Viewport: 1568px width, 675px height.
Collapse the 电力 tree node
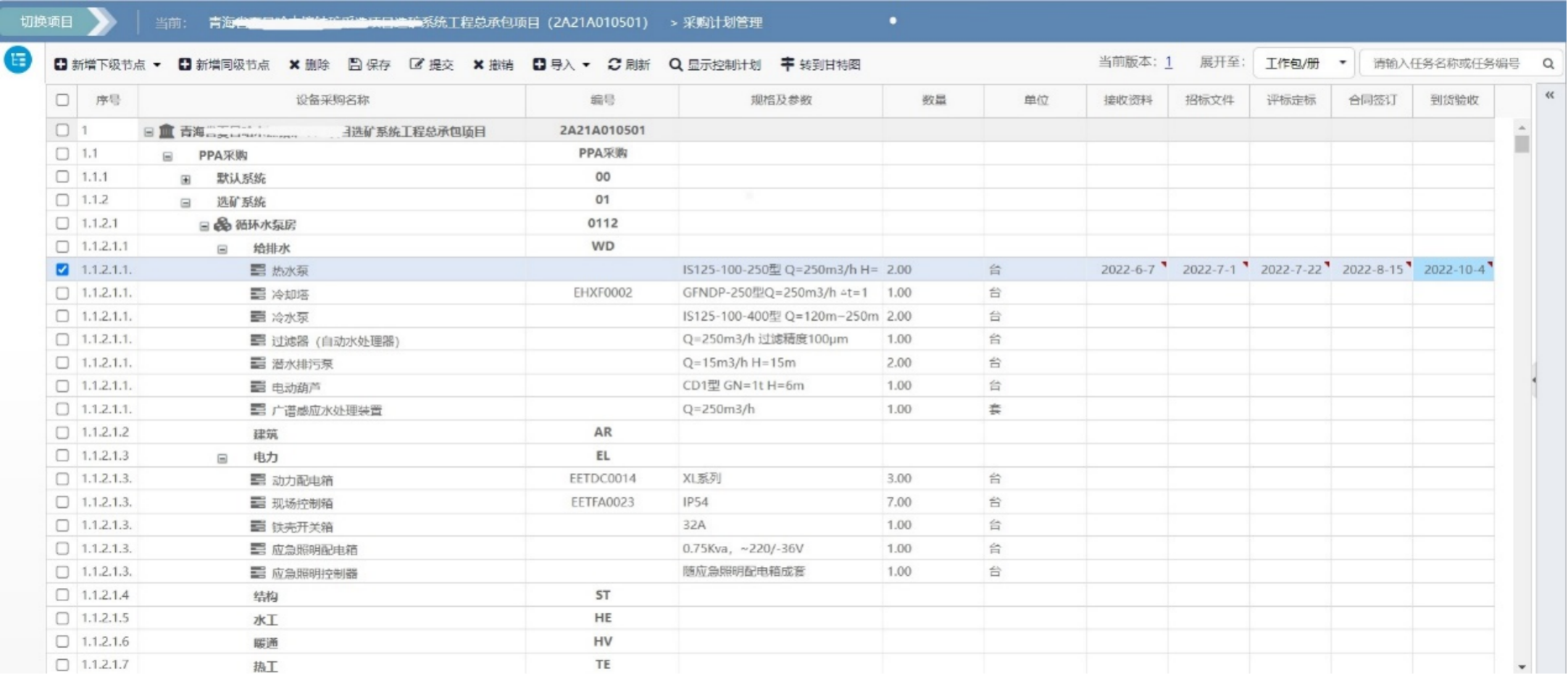point(222,458)
